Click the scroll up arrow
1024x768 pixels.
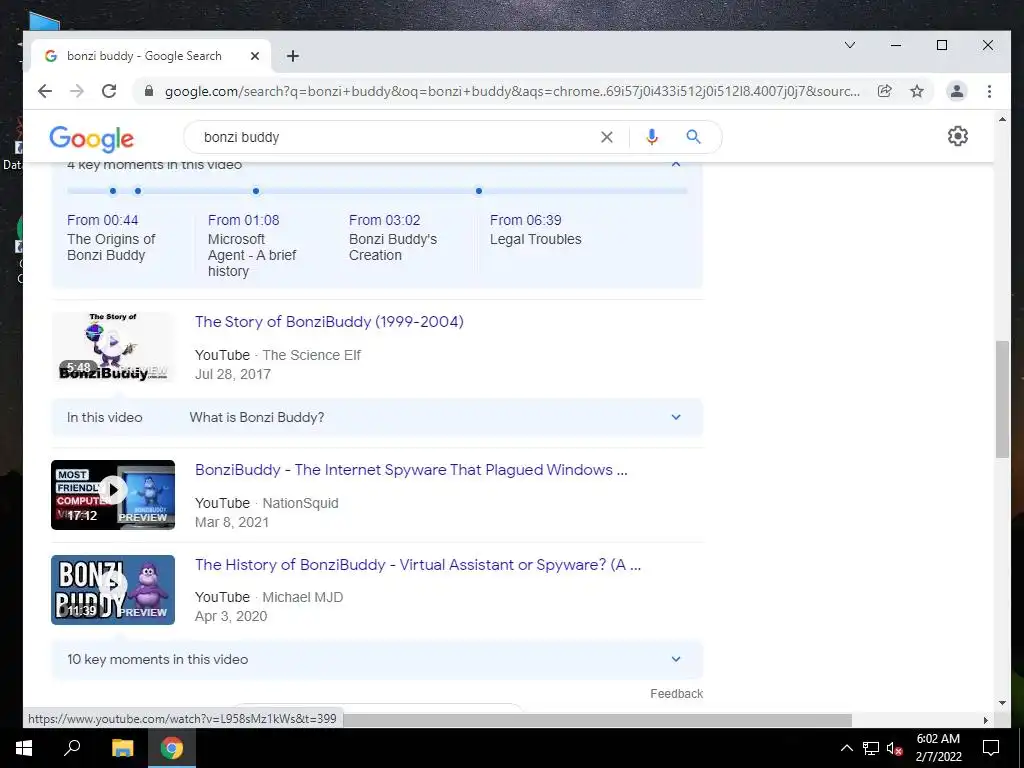[x=1002, y=119]
